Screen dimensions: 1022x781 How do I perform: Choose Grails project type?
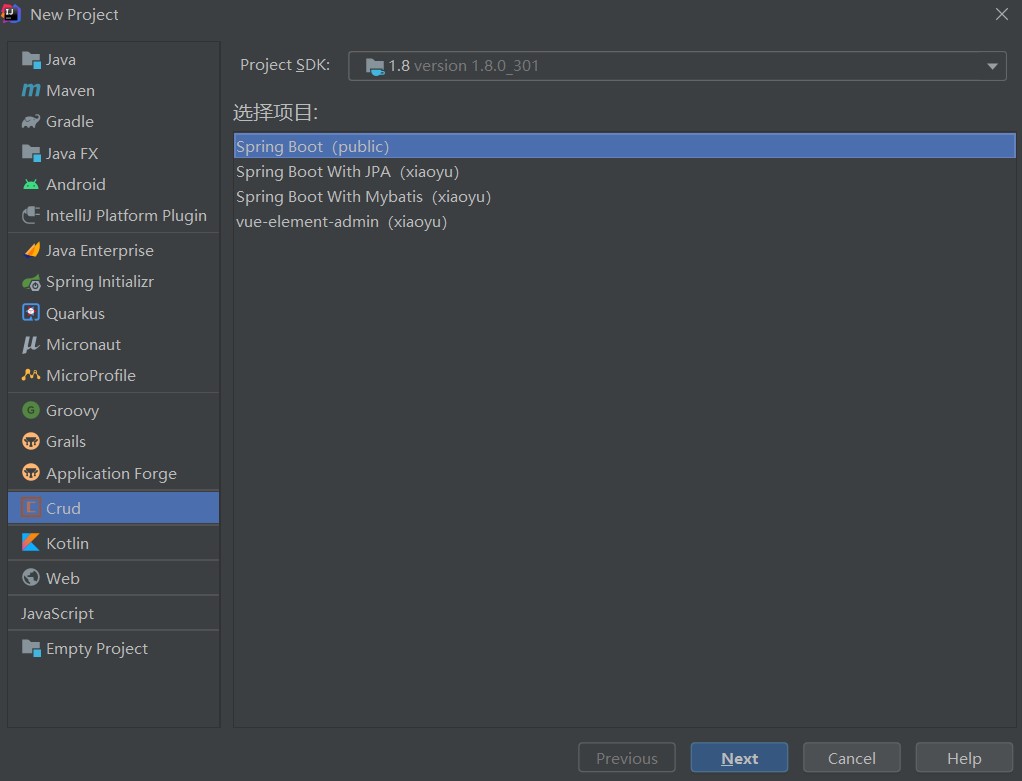113,441
